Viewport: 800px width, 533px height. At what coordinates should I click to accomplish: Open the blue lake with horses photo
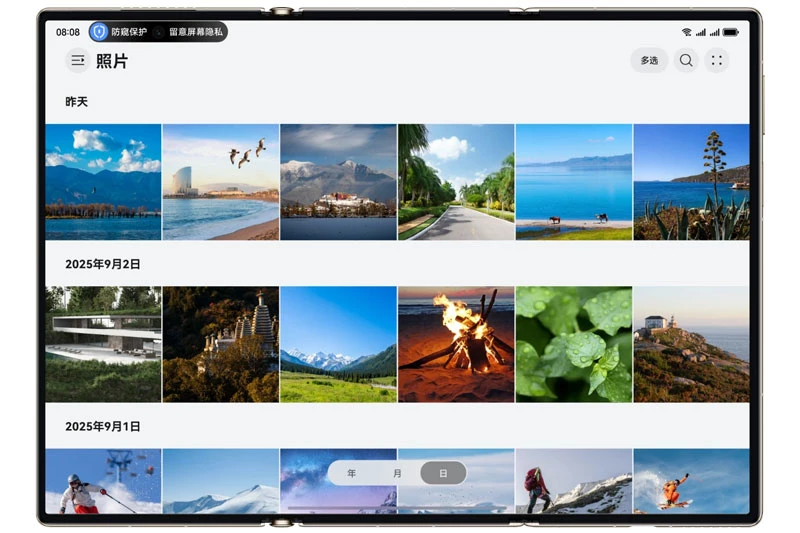click(x=574, y=182)
